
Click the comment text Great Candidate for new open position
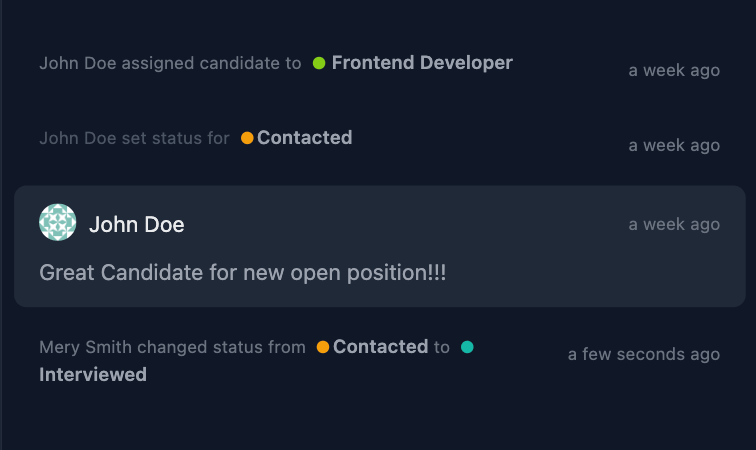click(x=243, y=273)
